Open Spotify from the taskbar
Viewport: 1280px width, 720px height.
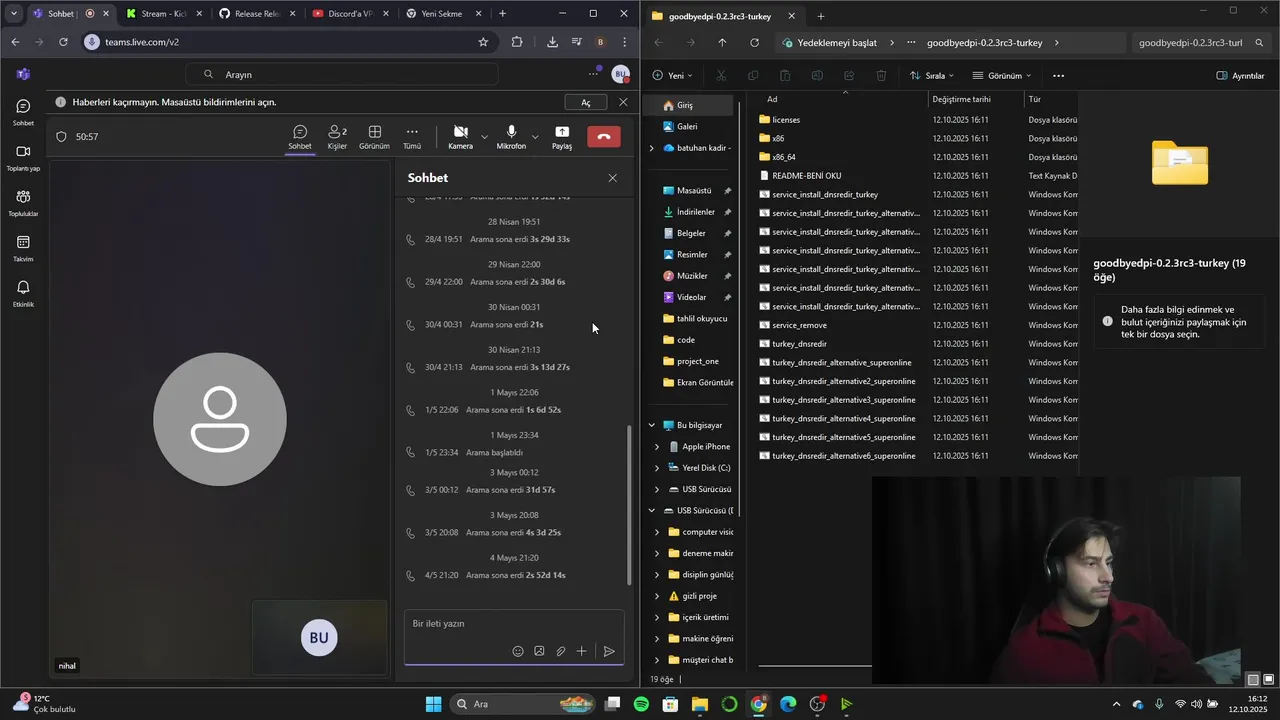pyautogui.click(x=641, y=704)
